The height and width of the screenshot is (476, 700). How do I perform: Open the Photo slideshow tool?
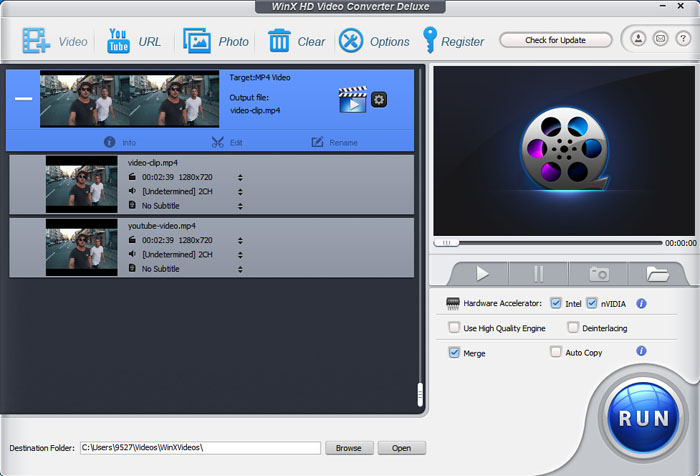pos(216,41)
